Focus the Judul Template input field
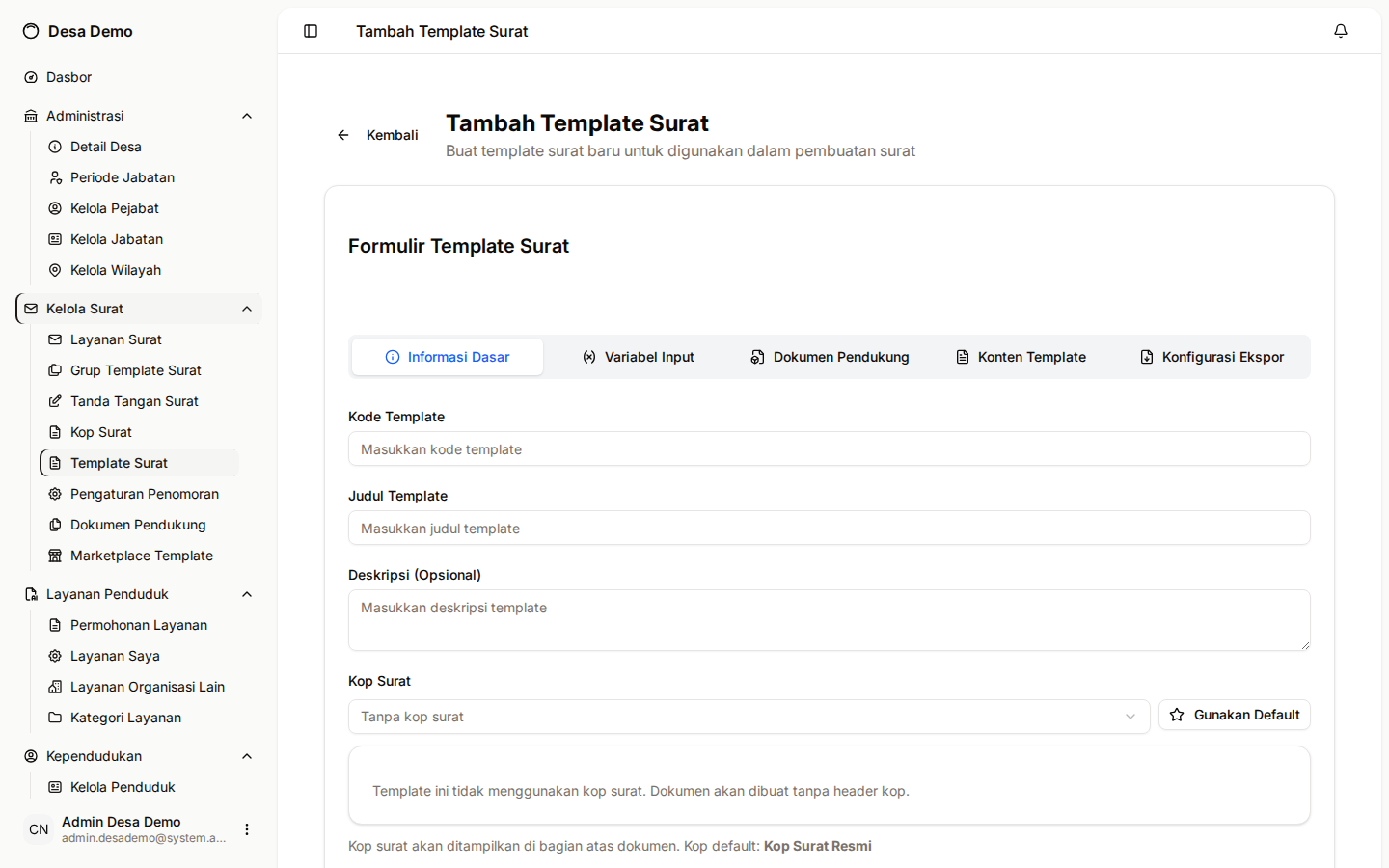The height and width of the screenshot is (868, 1389). [x=830, y=528]
